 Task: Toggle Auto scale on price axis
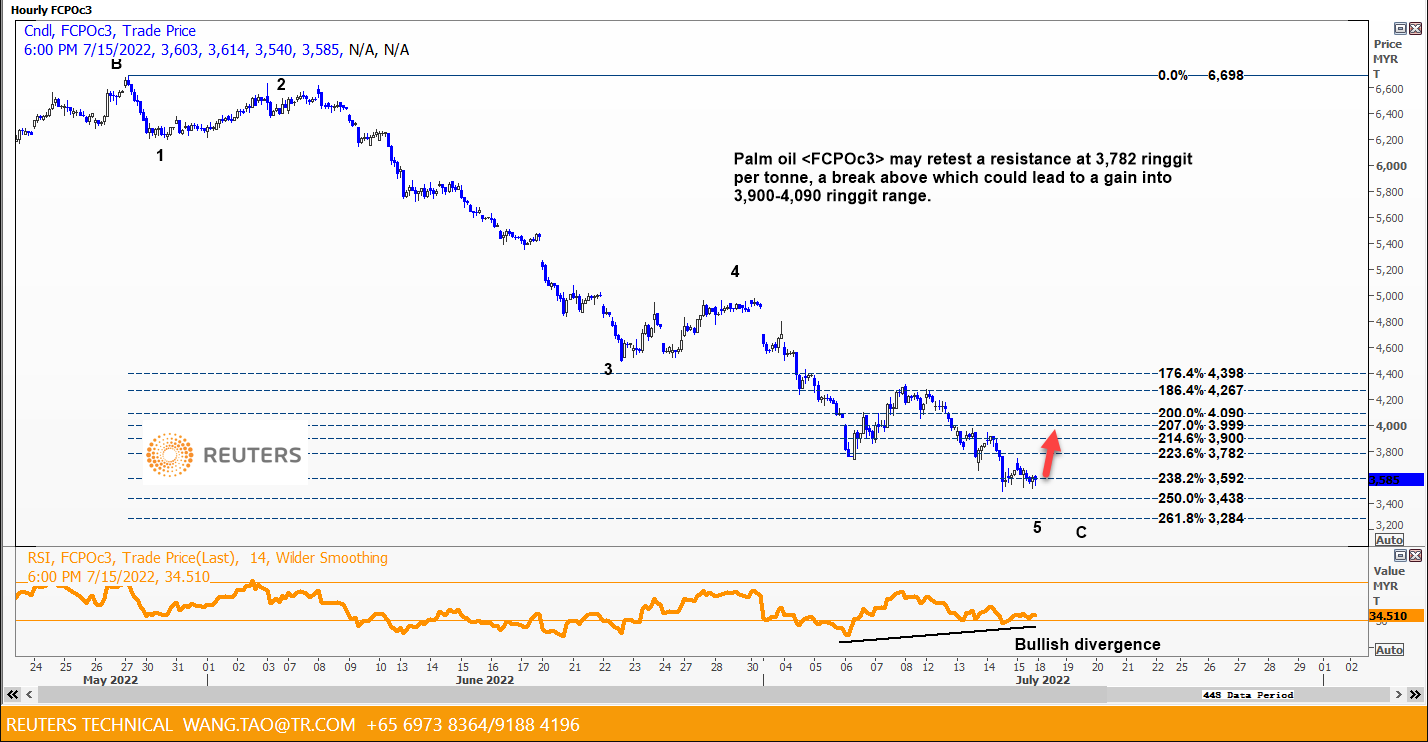[1390, 539]
